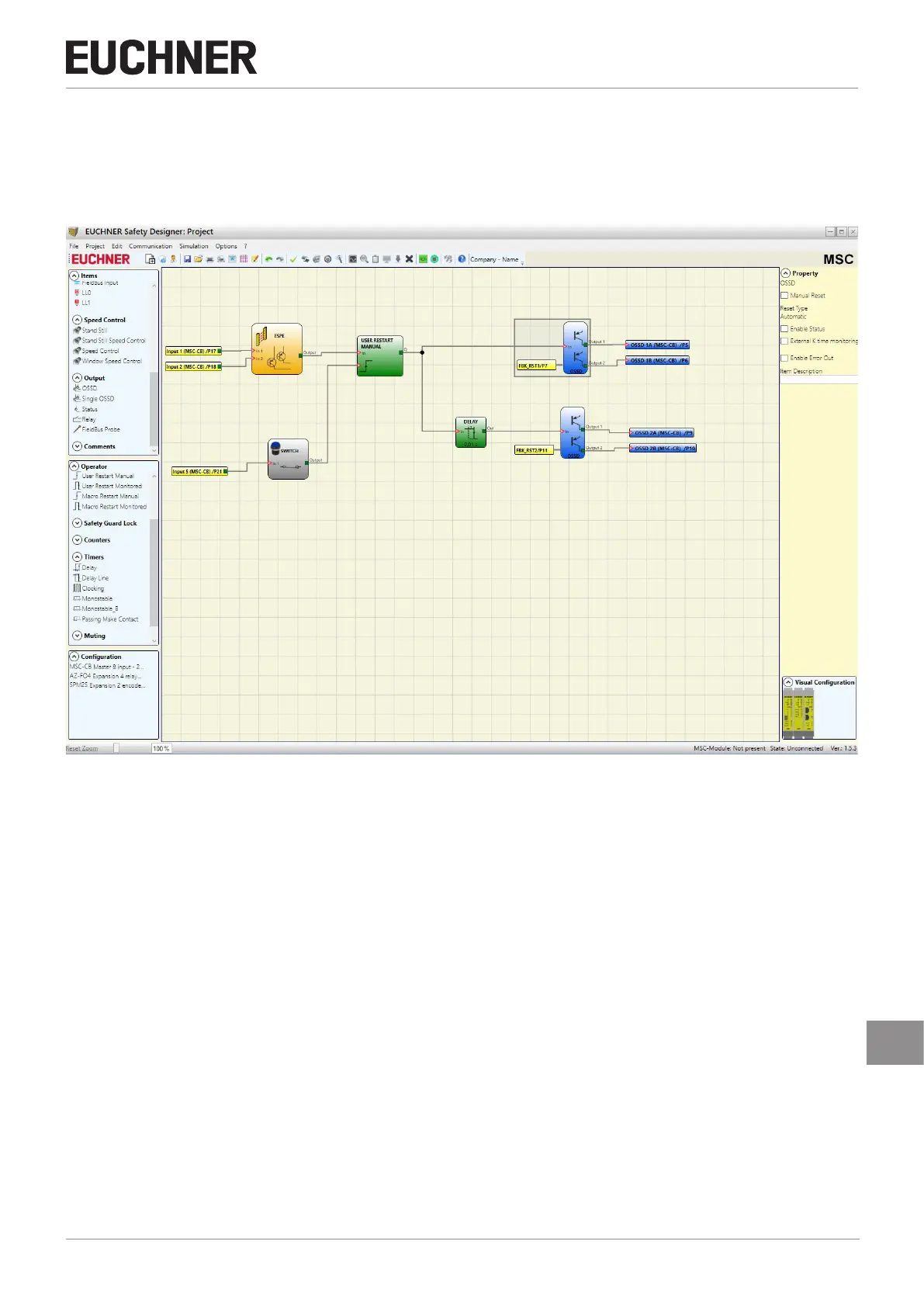Image resolution: width=924 pixels, height=1307 pixels.
Task: Collapse the Output section
Action: (77, 378)
